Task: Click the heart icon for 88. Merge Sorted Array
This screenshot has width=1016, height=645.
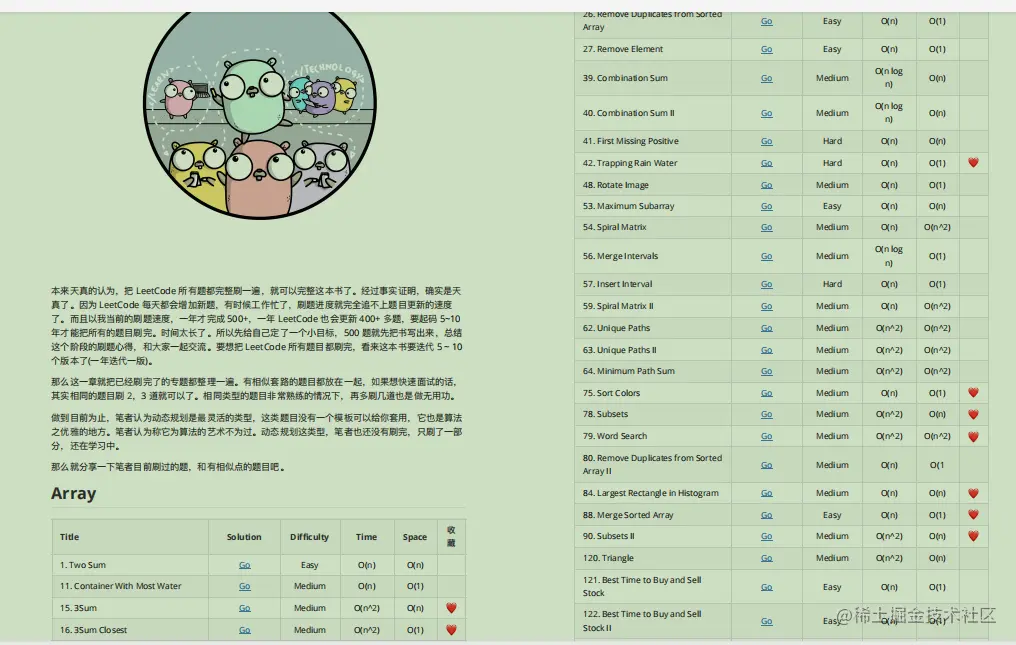Action: coord(973,515)
